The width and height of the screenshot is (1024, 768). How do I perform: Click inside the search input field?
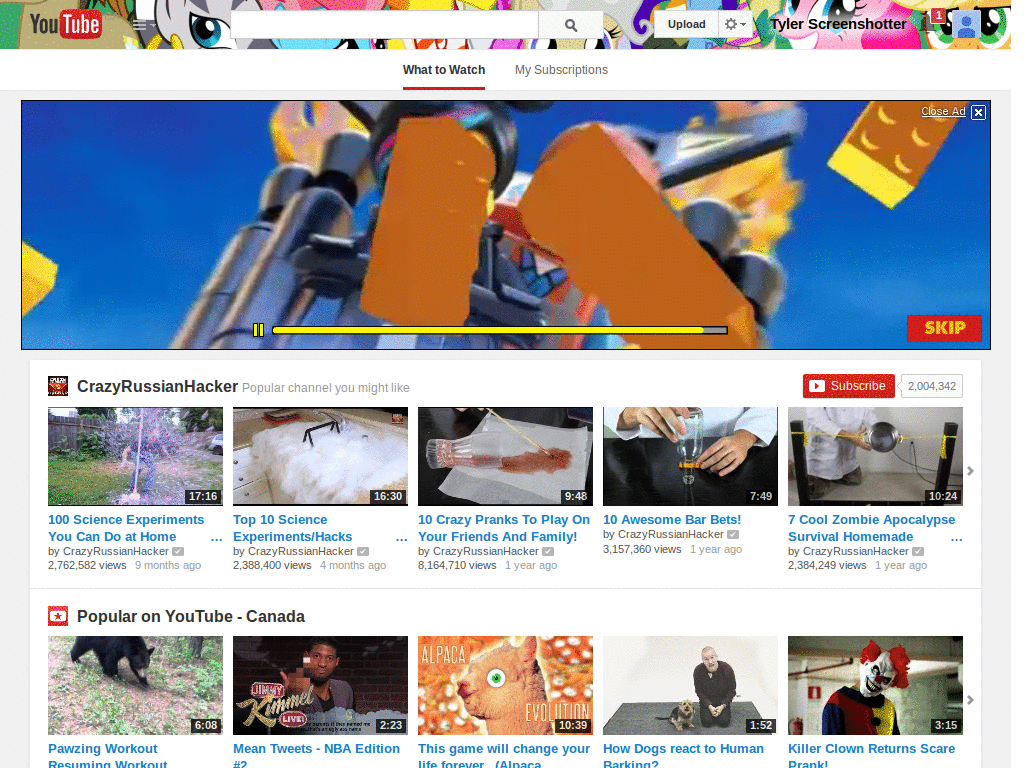[385, 25]
